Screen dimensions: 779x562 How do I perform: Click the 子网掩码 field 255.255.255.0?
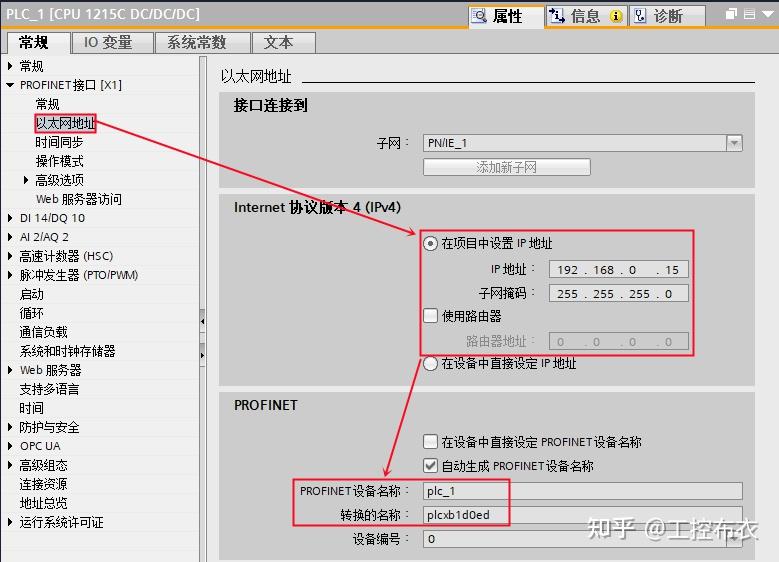click(619, 294)
